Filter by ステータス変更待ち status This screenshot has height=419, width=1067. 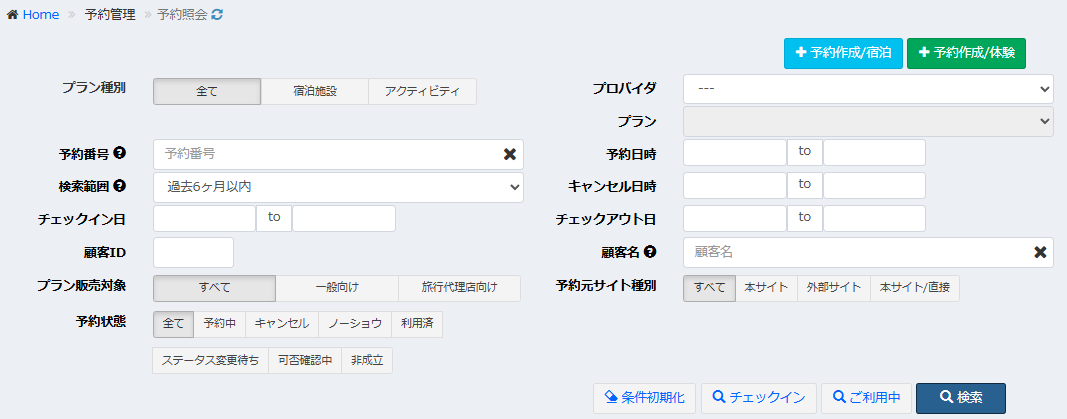[x=210, y=361]
